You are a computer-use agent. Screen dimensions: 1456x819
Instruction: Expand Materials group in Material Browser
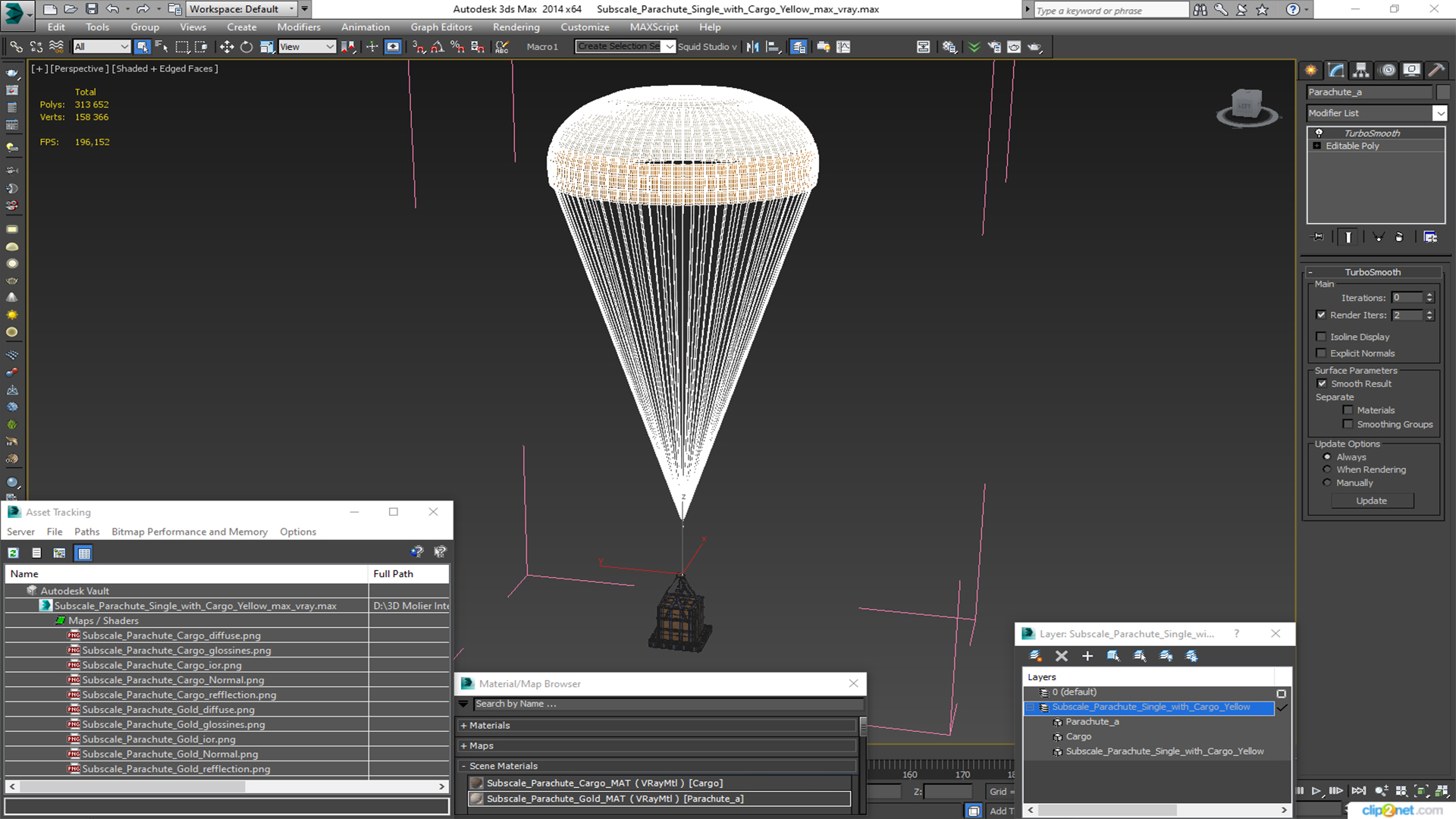click(x=464, y=726)
